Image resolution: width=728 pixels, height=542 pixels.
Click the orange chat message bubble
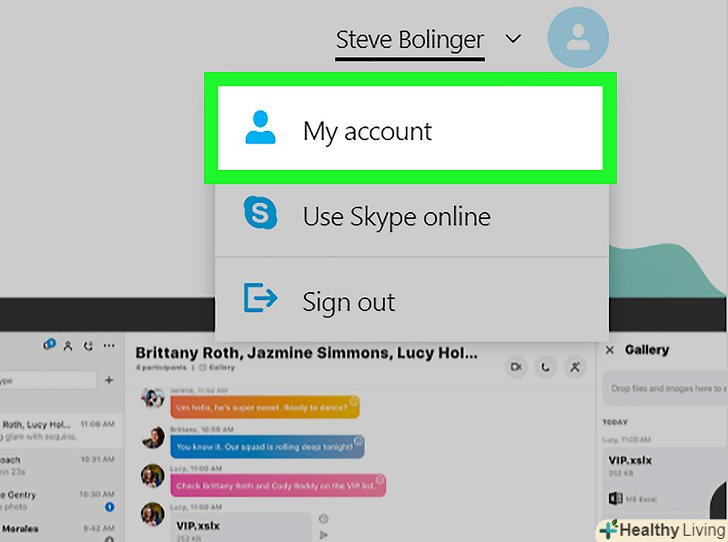[265, 407]
